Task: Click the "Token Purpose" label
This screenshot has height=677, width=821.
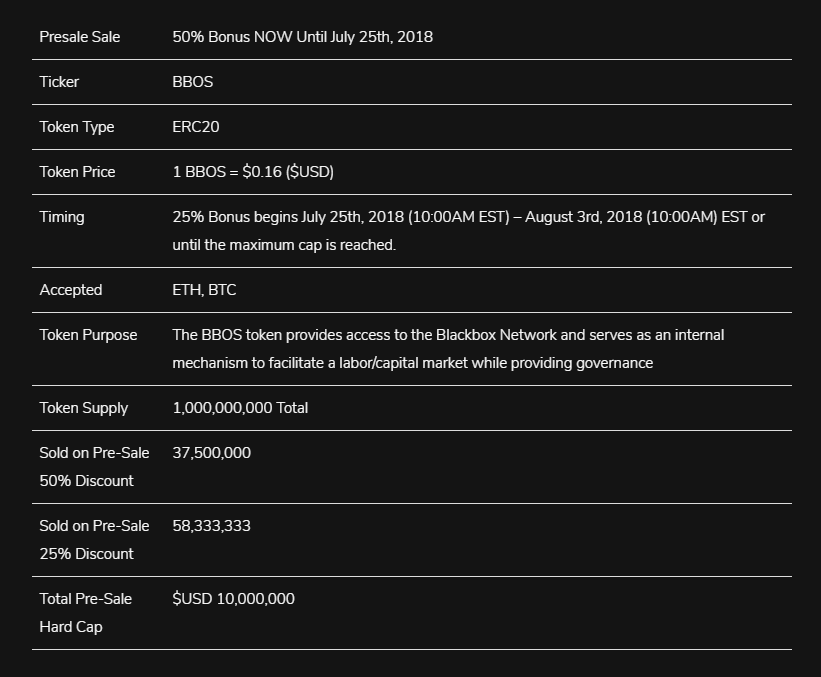Action: [88, 335]
